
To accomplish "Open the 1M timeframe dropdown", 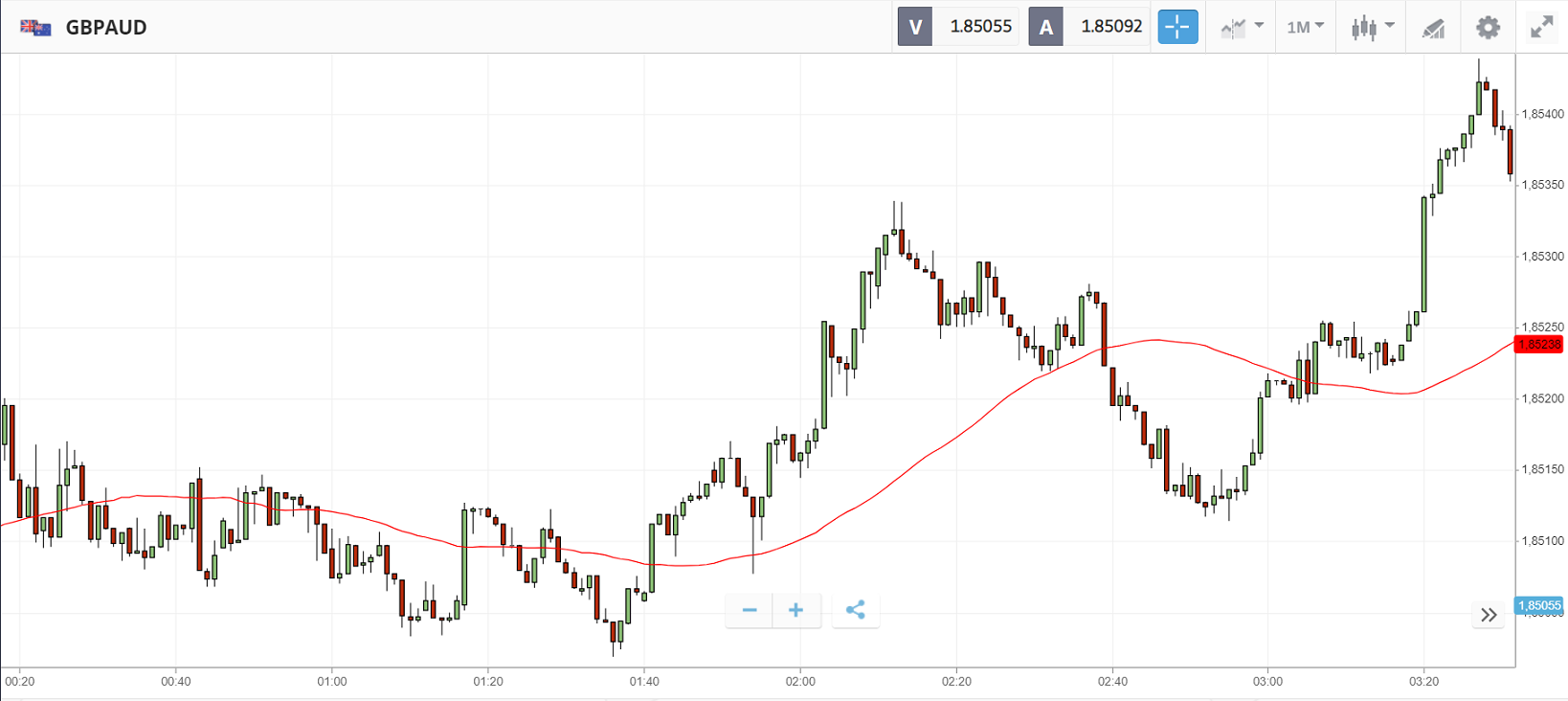I will pyautogui.click(x=1305, y=27).
